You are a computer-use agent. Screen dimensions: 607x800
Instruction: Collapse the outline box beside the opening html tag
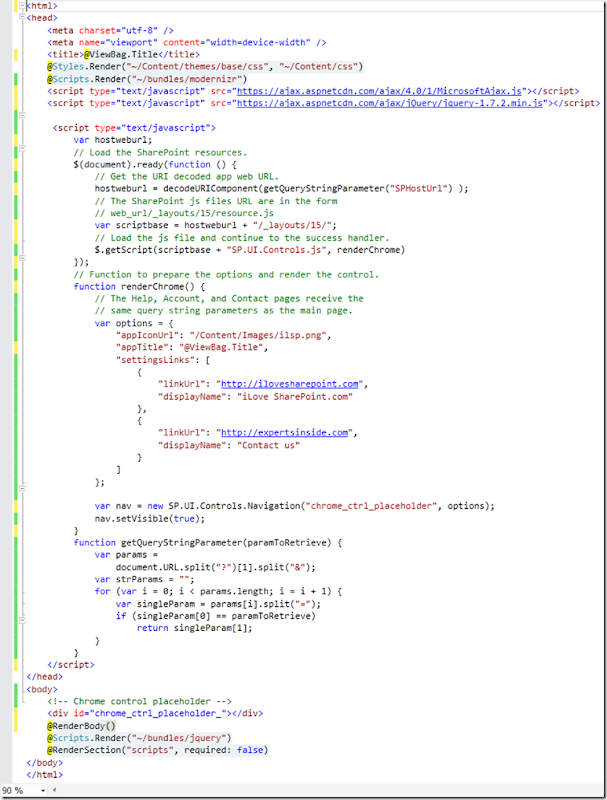point(22,5)
